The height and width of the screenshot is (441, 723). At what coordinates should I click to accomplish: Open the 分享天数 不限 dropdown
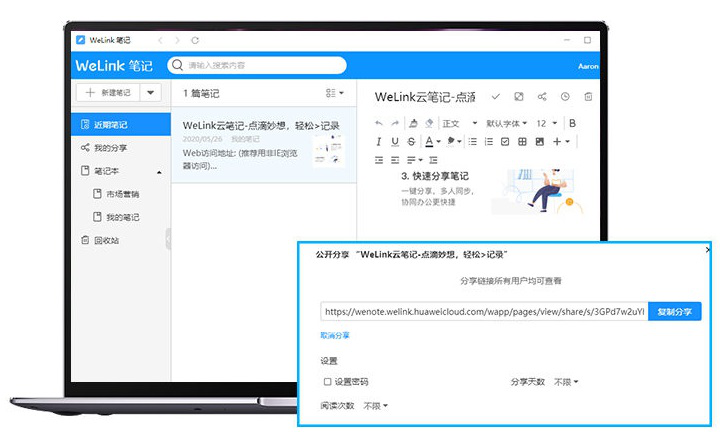click(x=566, y=382)
